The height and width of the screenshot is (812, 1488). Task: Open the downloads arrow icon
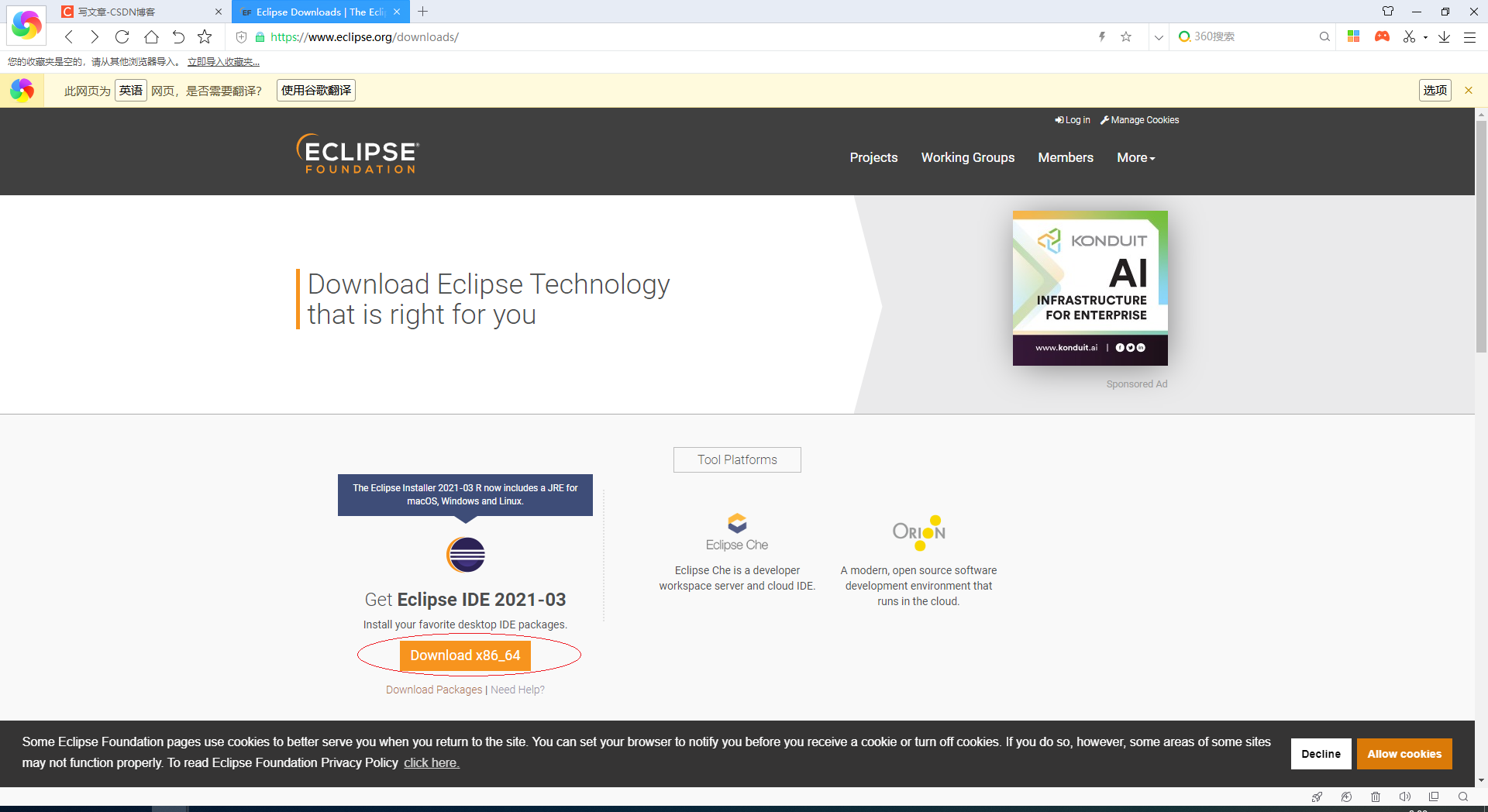click(x=1445, y=36)
